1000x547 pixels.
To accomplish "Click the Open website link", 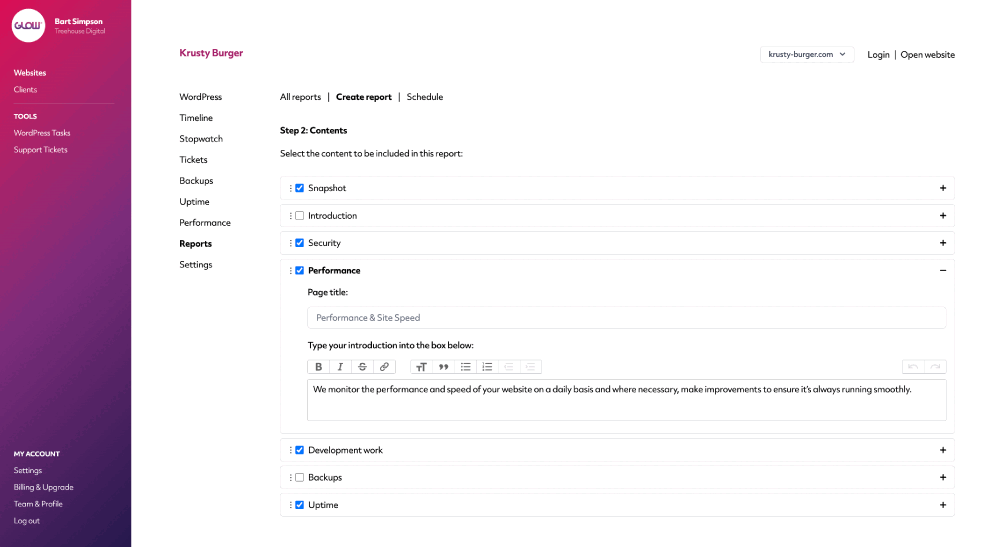I will point(927,55).
